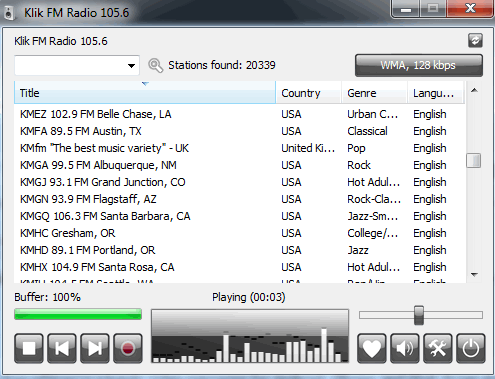The image size is (495, 379).
Task: Sort the list by the Title column
Action: pyautogui.click(x=145, y=93)
